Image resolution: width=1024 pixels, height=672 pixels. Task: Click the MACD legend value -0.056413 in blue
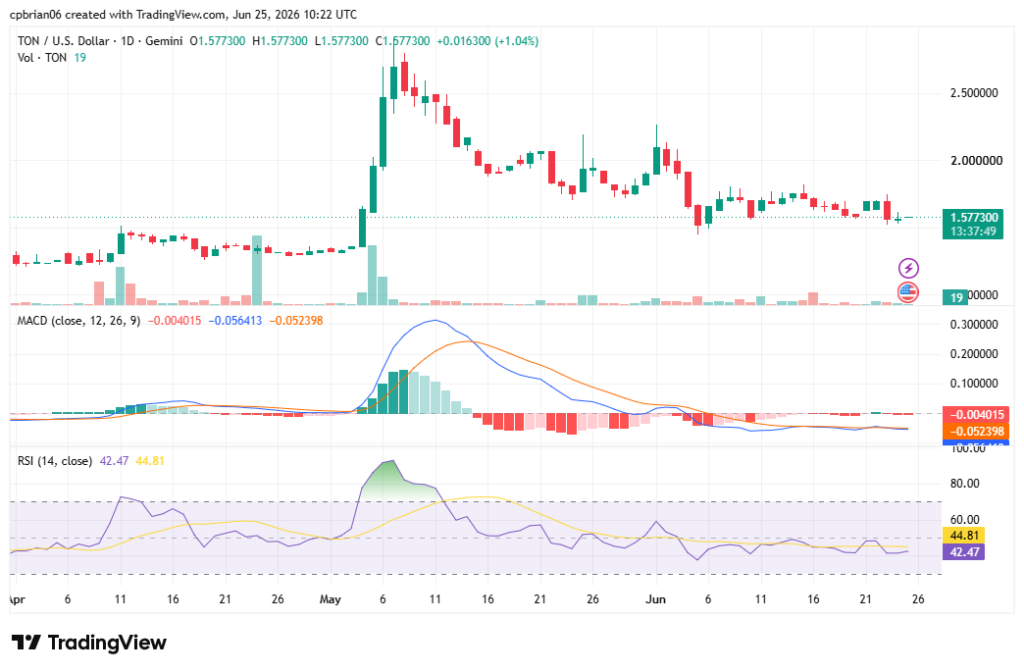pyautogui.click(x=235, y=321)
